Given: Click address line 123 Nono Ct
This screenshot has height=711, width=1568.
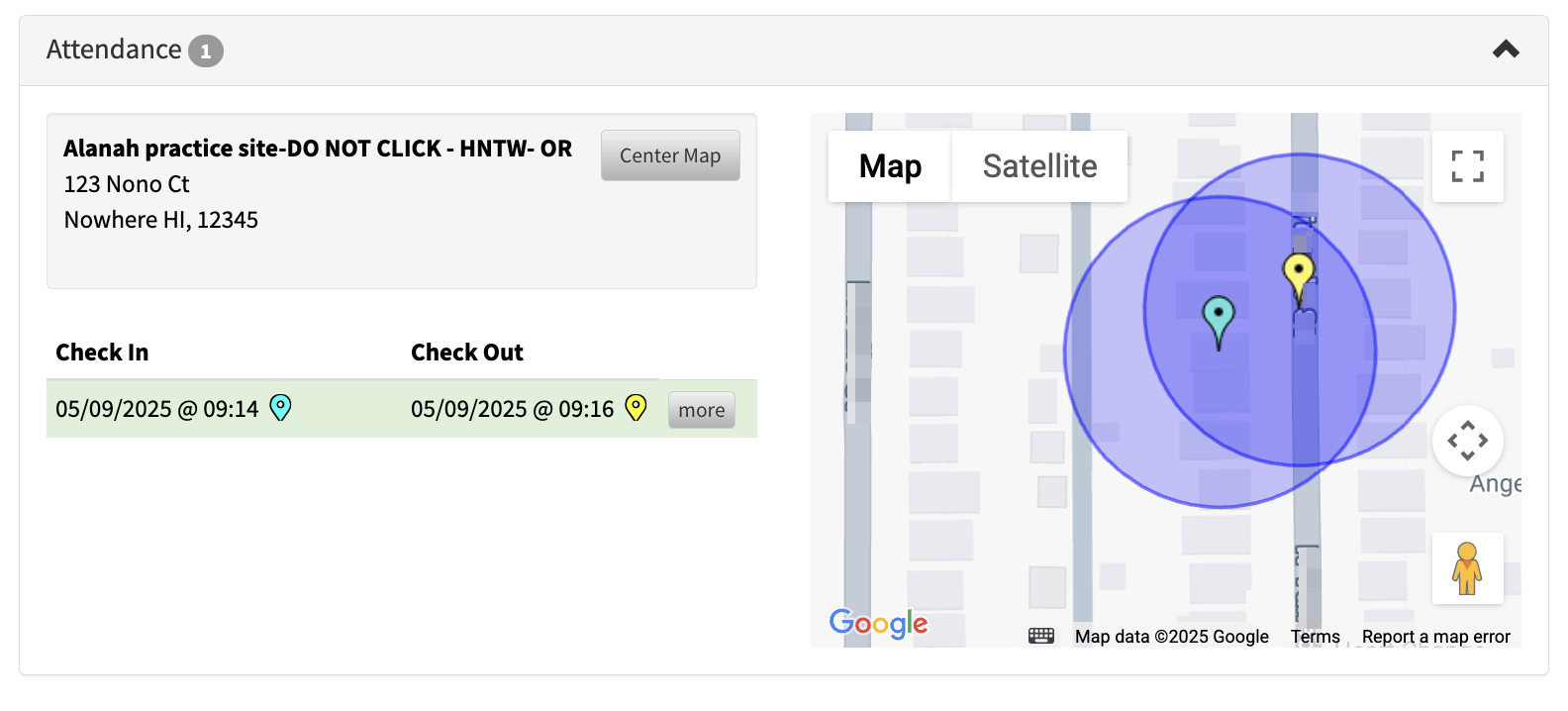Looking at the screenshot, I should pos(127,184).
